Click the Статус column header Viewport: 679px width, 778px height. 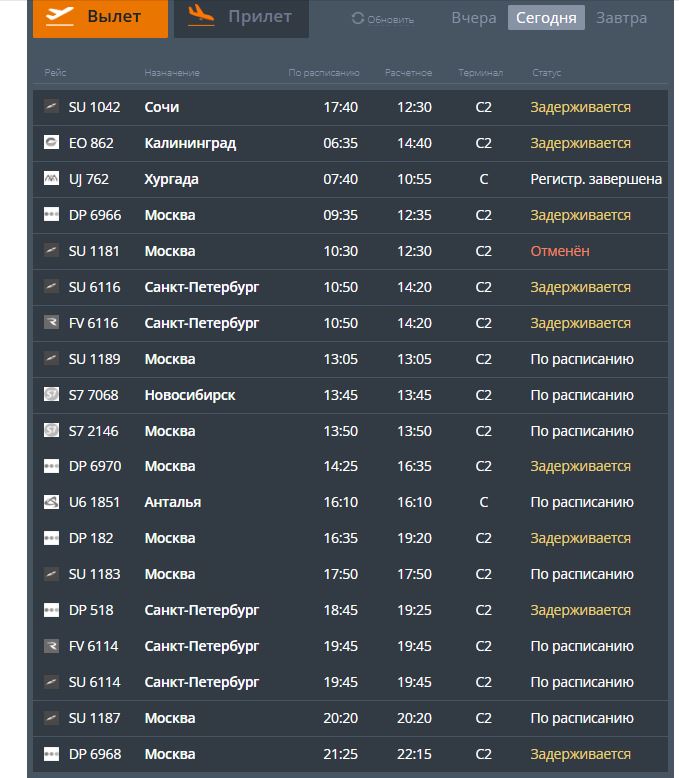[x=546, y=72]
